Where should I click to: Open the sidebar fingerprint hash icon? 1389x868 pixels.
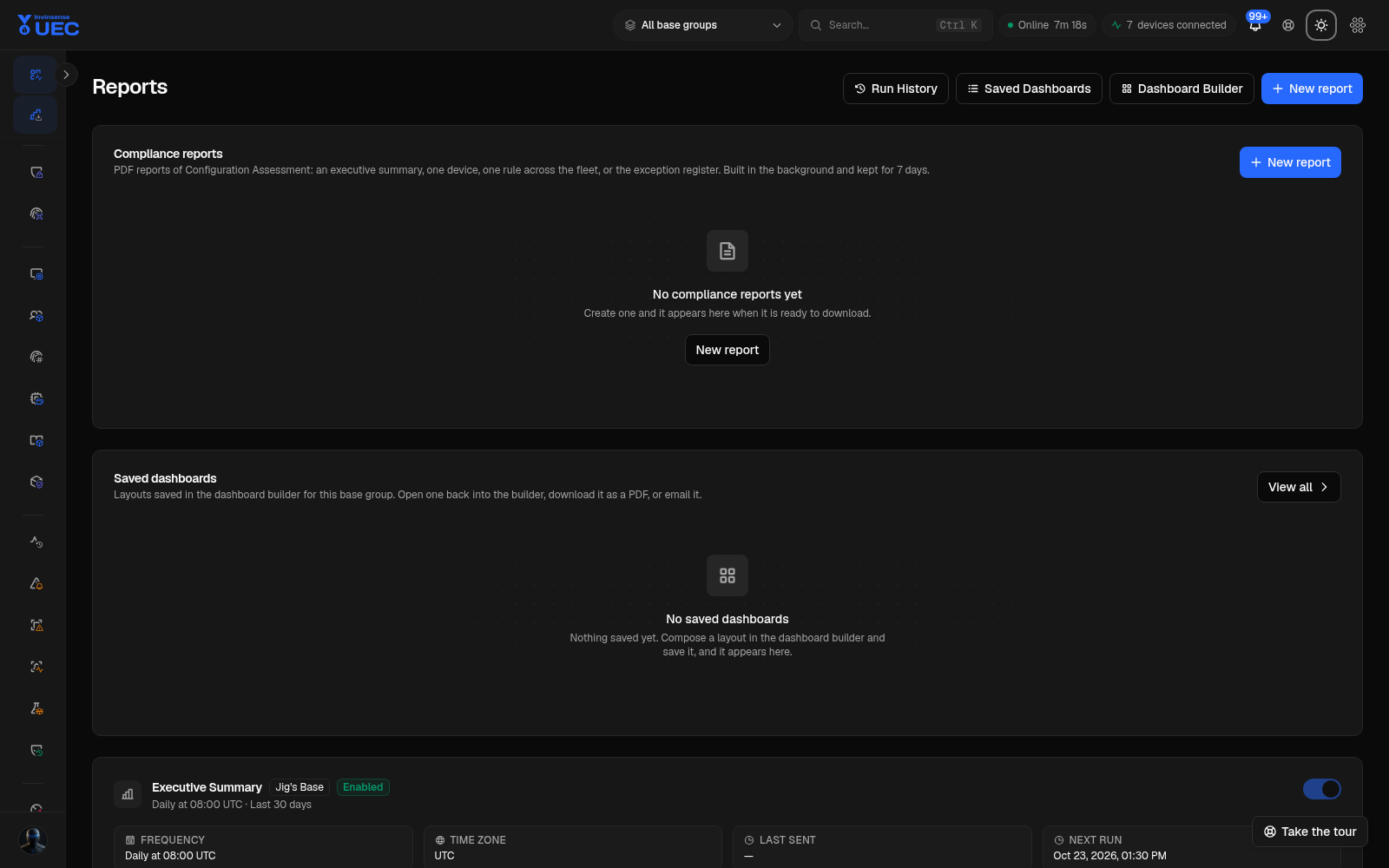coord(36,357)
